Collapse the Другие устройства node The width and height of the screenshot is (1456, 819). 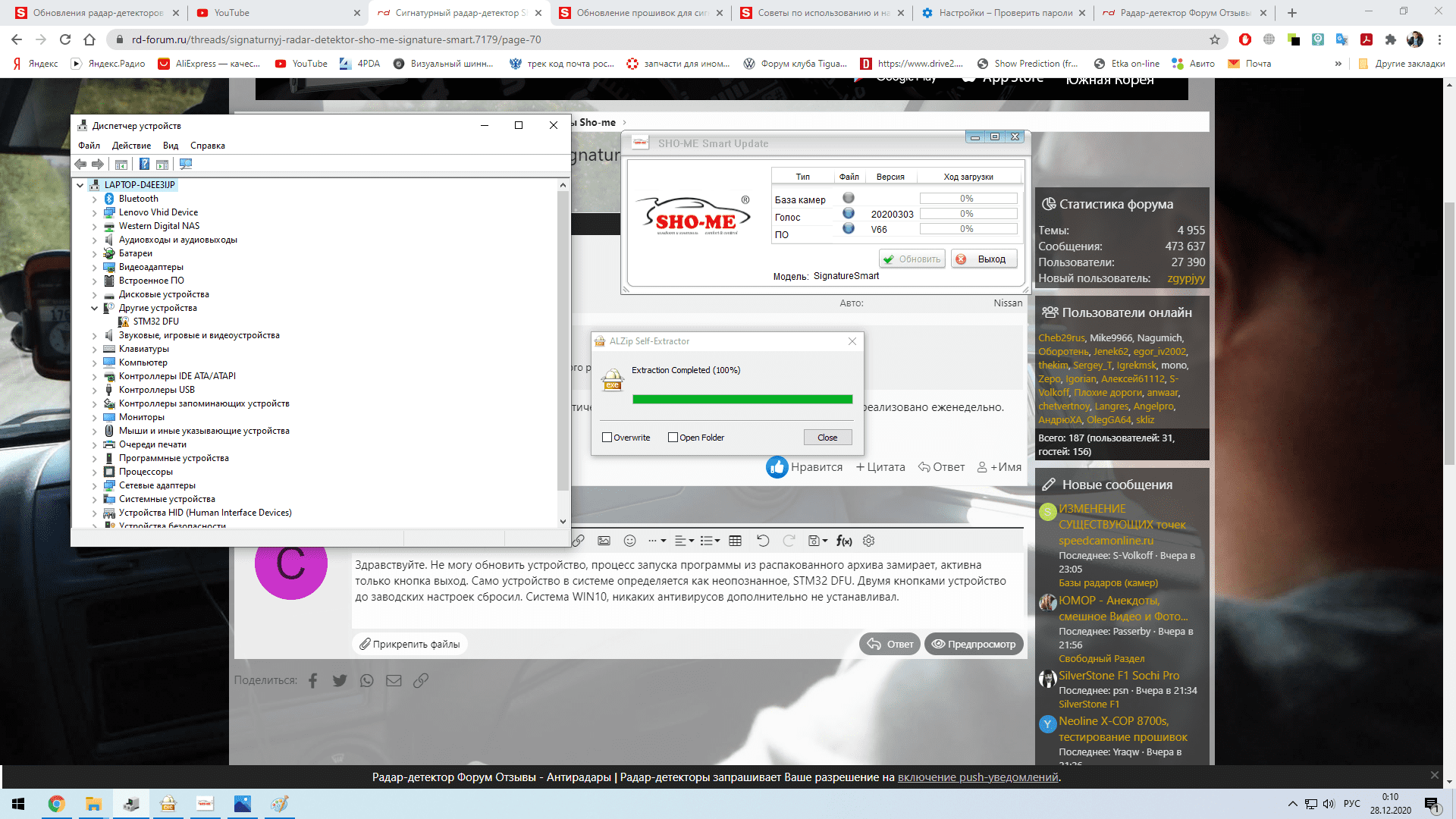(95, 308)
